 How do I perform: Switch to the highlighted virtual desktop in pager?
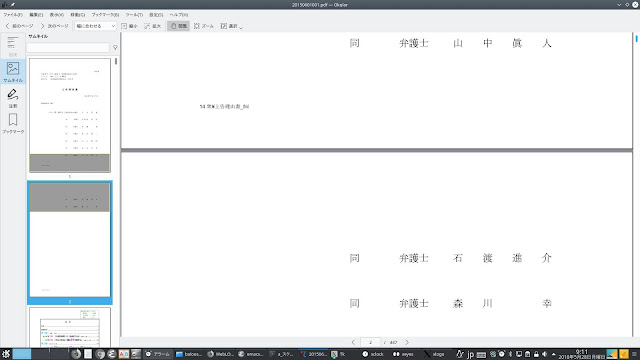[22, 354]
